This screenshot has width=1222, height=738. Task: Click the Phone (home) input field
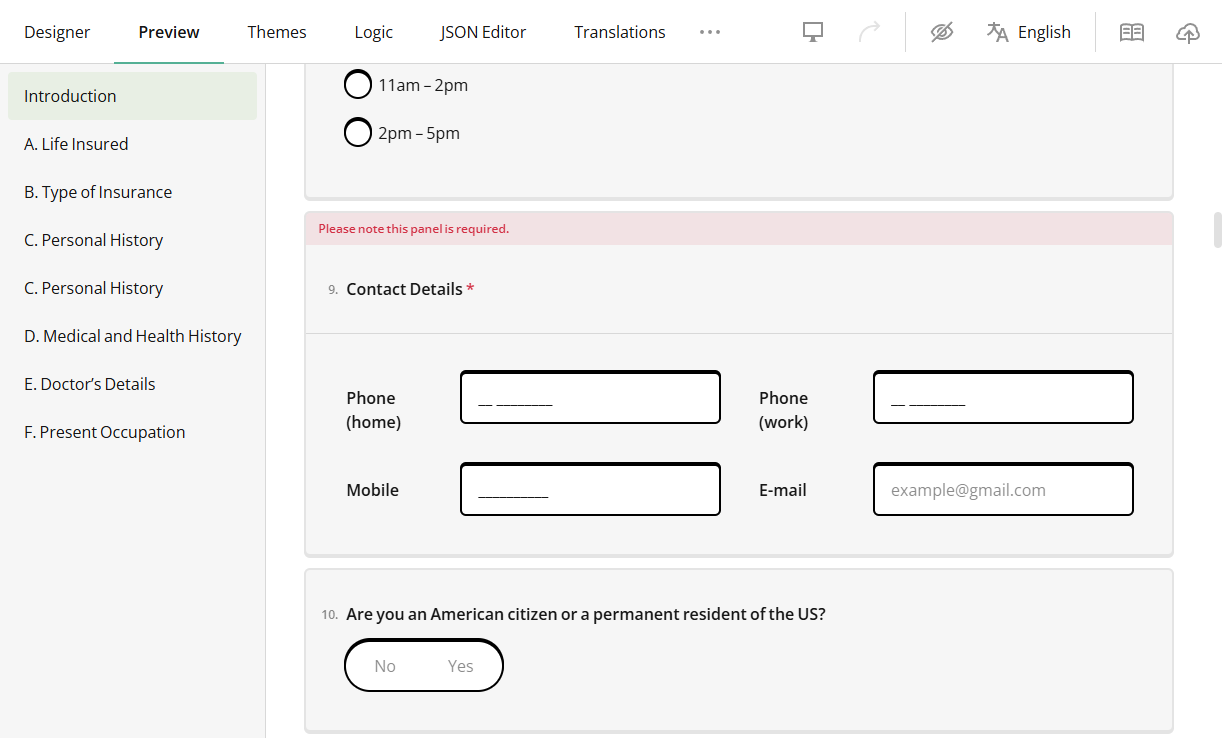point(590,398)
